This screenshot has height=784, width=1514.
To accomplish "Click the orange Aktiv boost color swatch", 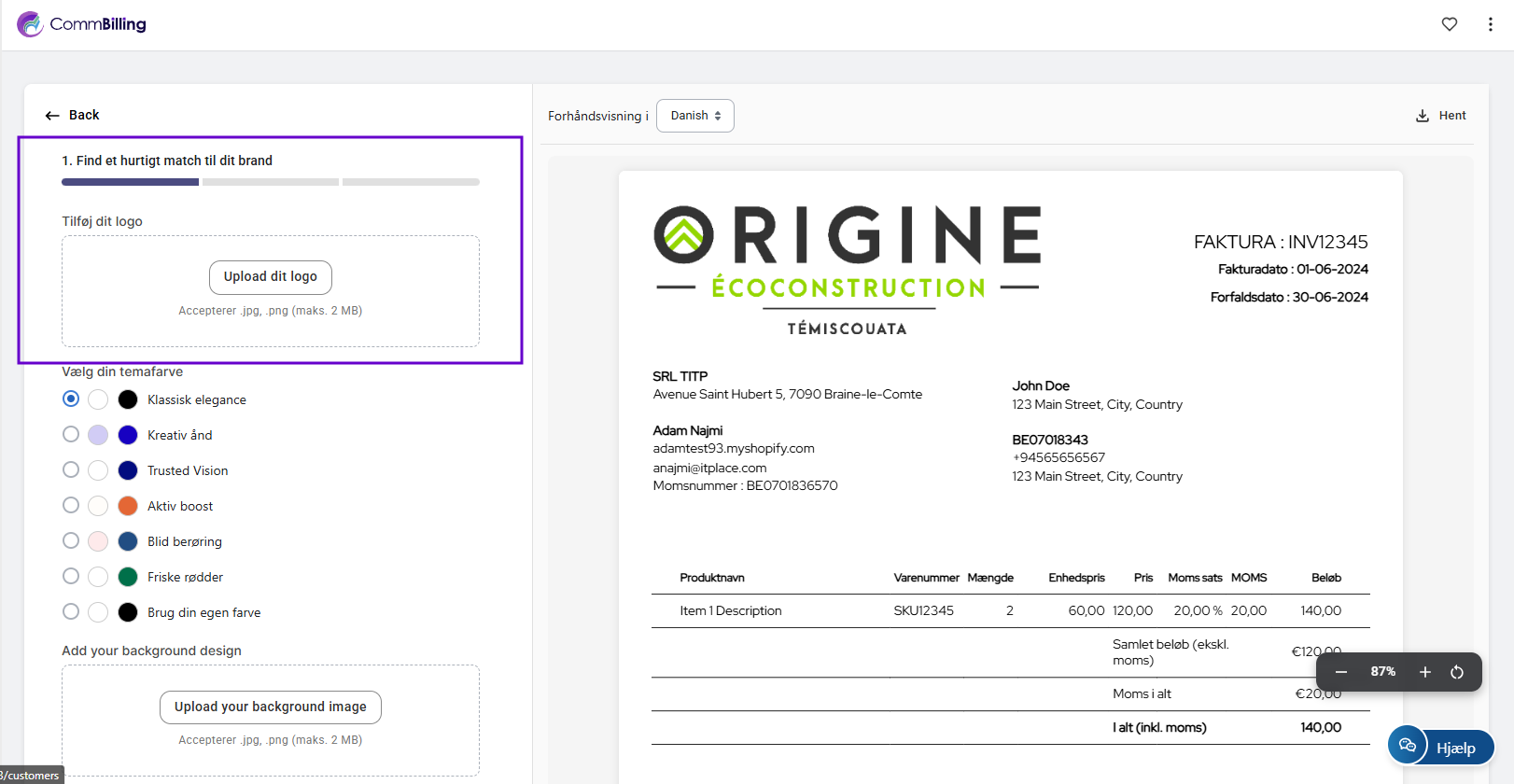I will tap(128, 506).
